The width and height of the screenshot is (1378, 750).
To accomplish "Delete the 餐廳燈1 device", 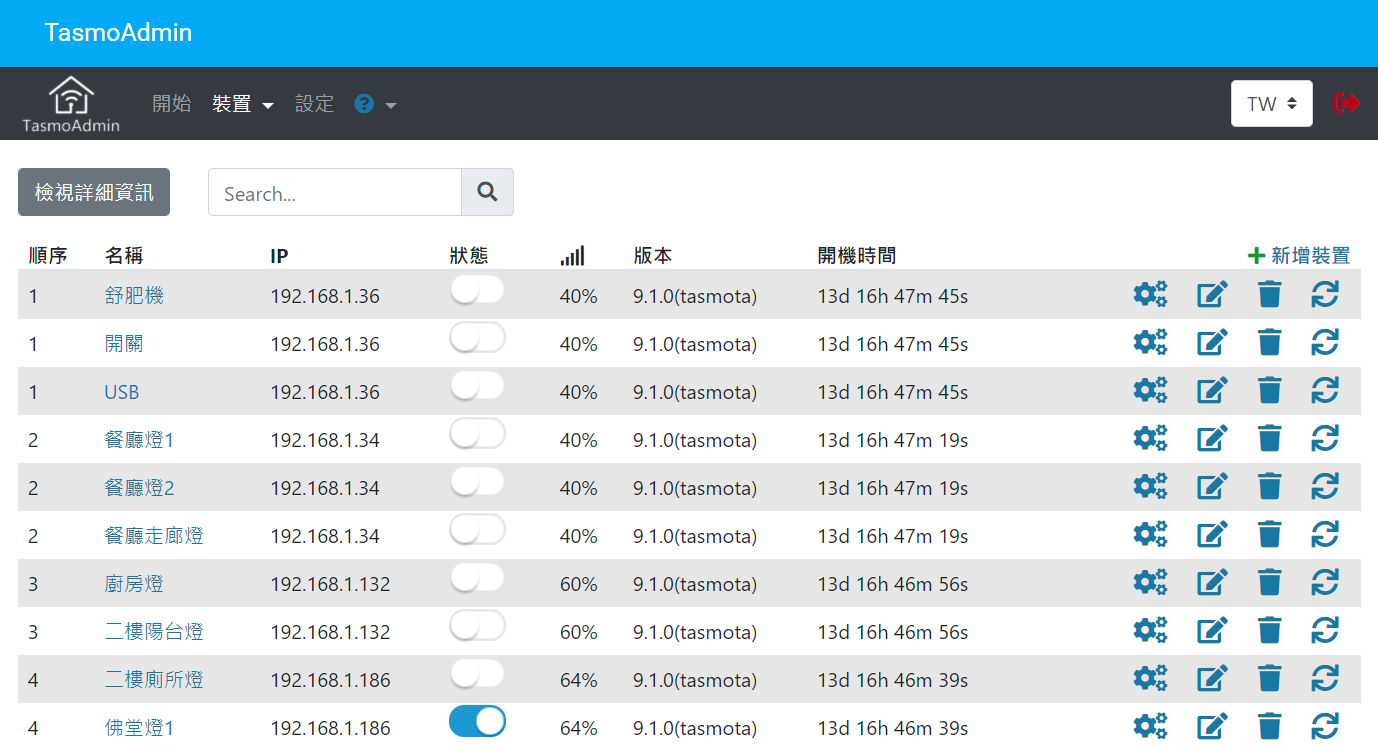I will coord(1269,438).
